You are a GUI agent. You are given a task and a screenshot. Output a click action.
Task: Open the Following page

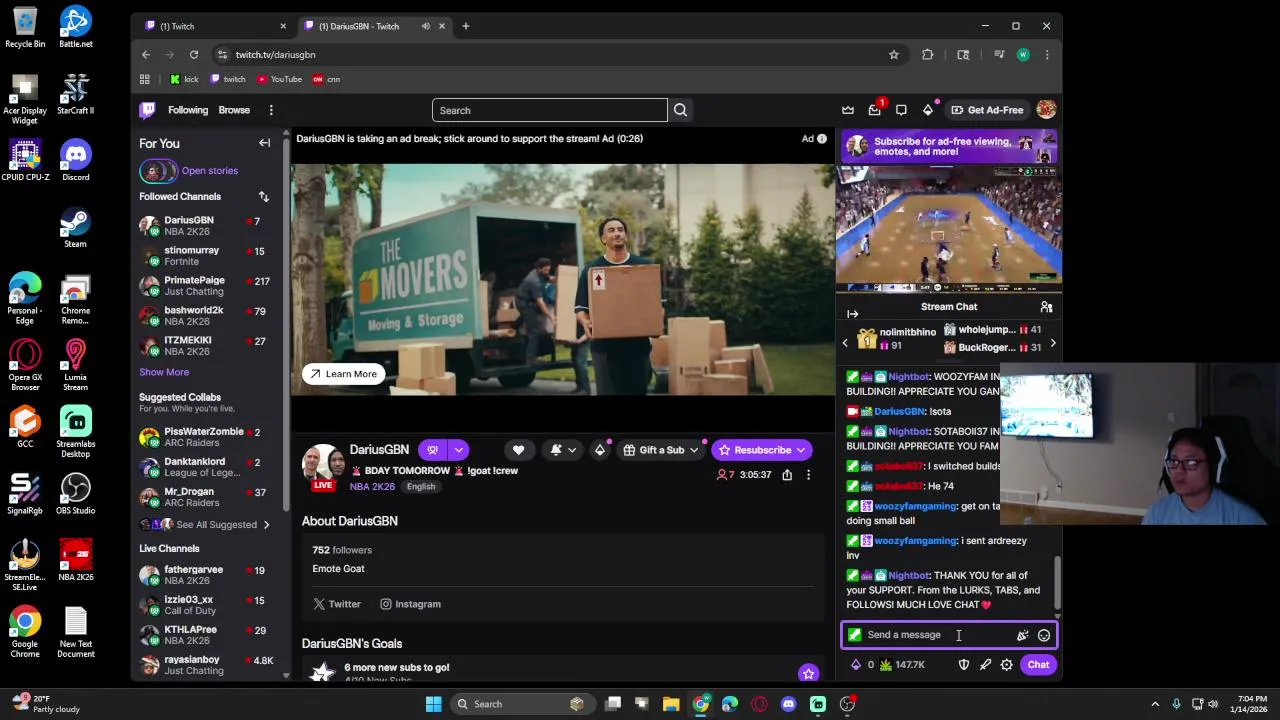coord(188,110)
